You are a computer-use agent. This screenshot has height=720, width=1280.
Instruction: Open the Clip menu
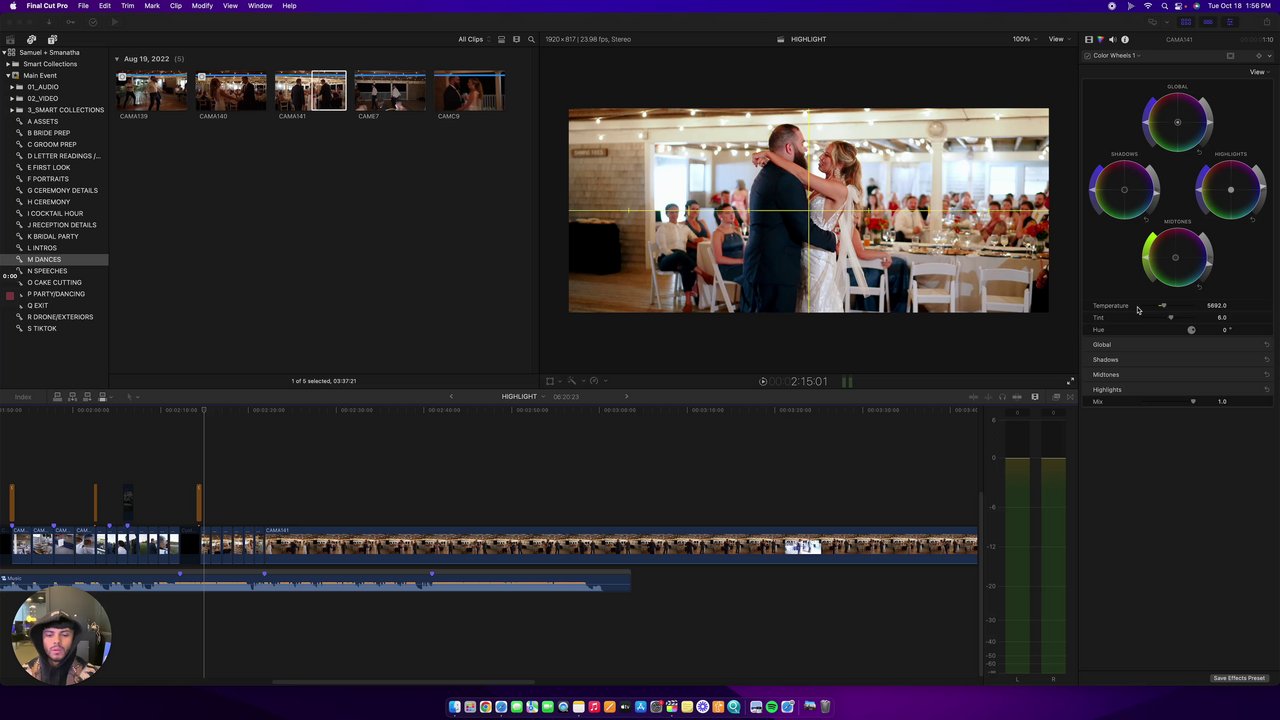176,6
